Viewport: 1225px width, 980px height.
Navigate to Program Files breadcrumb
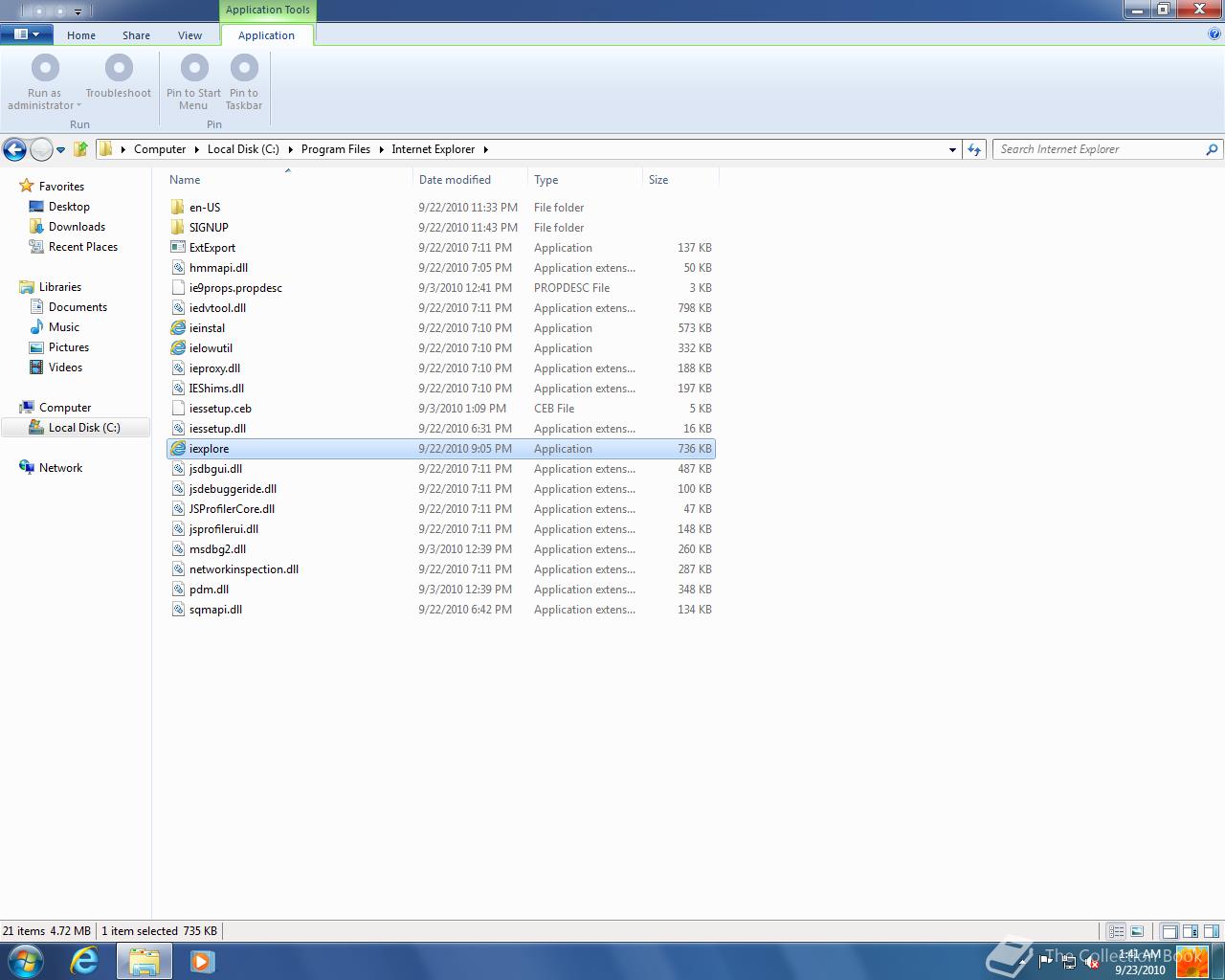click(335, 149)
